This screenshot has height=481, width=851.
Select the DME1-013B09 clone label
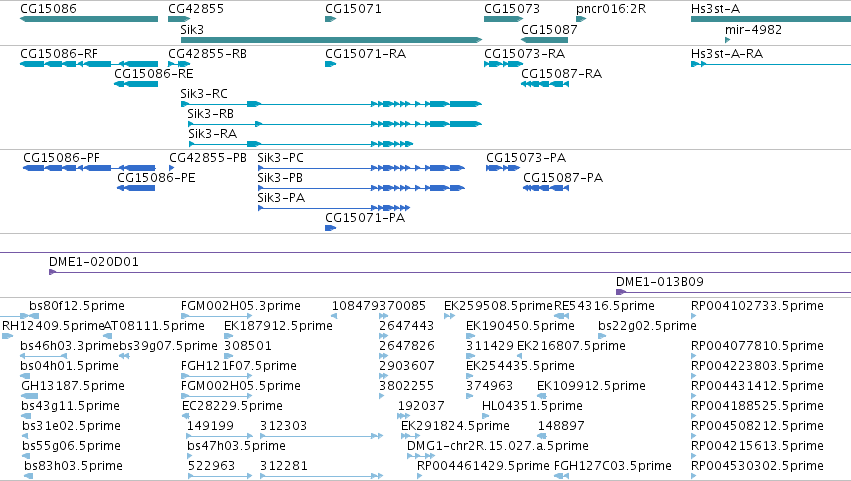pyautogui.click(x=659, y=282)
